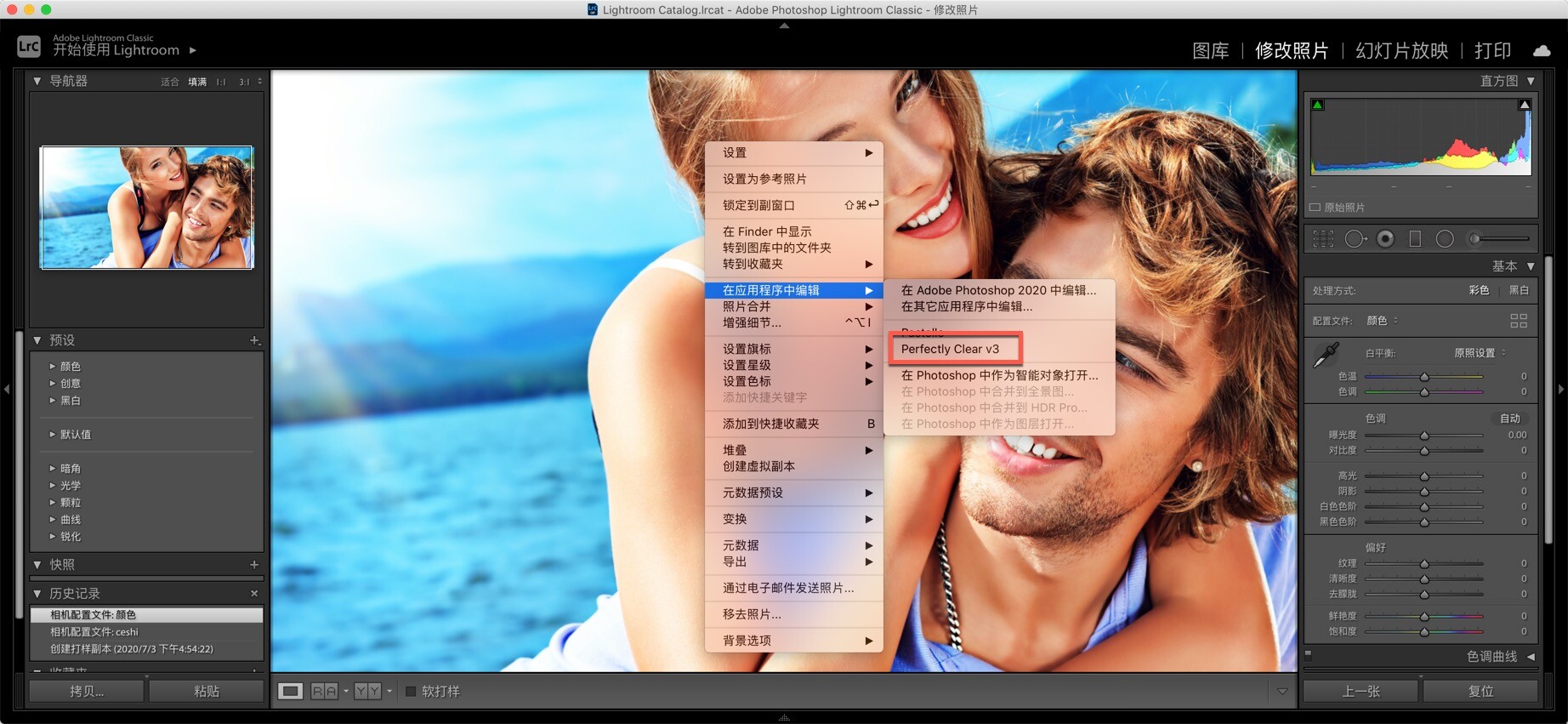Image resolution: width=1568 pixels, height=724 pixels.
Task: Switch to loupe view mode
Action: click(291, 692)
